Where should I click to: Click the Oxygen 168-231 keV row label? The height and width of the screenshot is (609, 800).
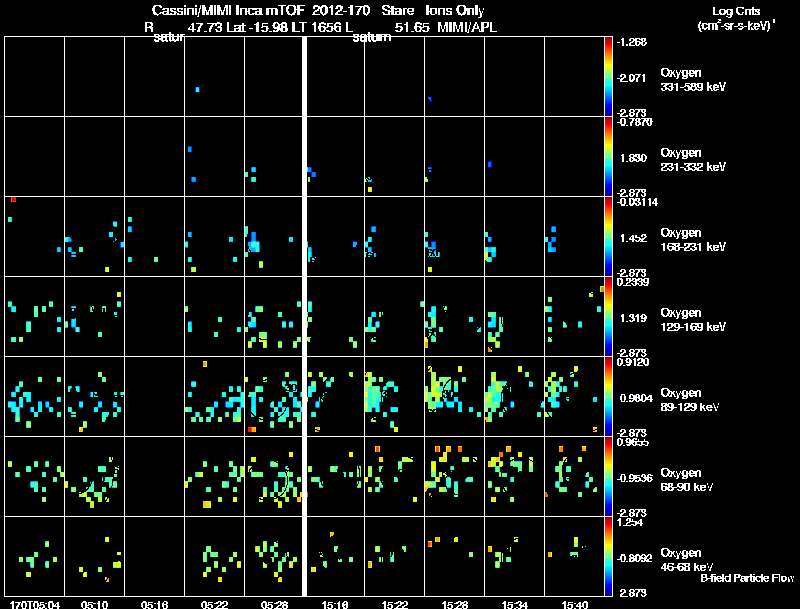[693, 240]
